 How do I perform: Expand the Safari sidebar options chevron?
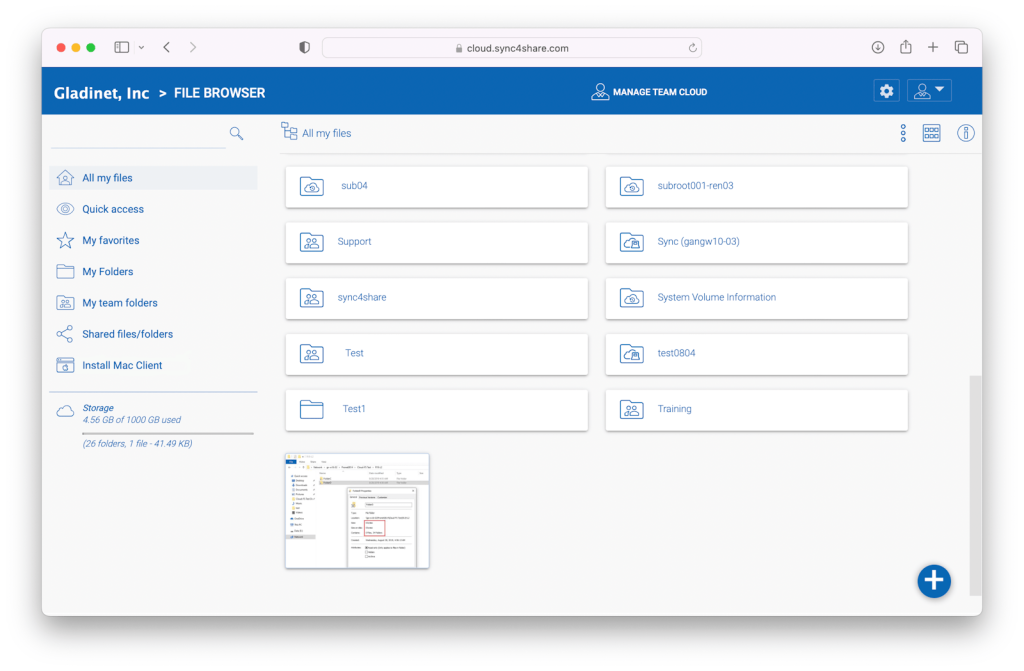click(141, 48)
